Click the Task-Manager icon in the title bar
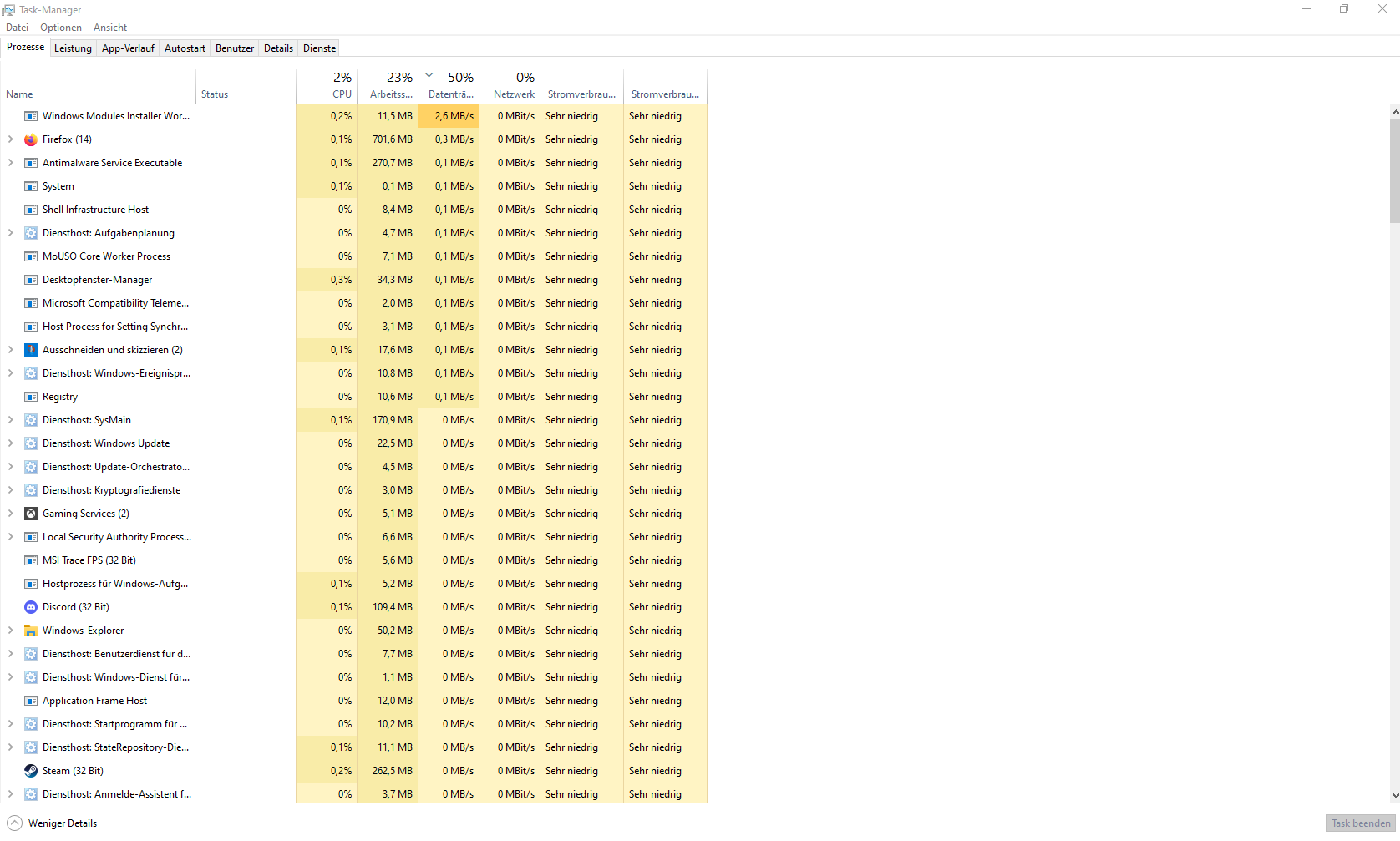 pyautogui.click(x=8, y=9)
